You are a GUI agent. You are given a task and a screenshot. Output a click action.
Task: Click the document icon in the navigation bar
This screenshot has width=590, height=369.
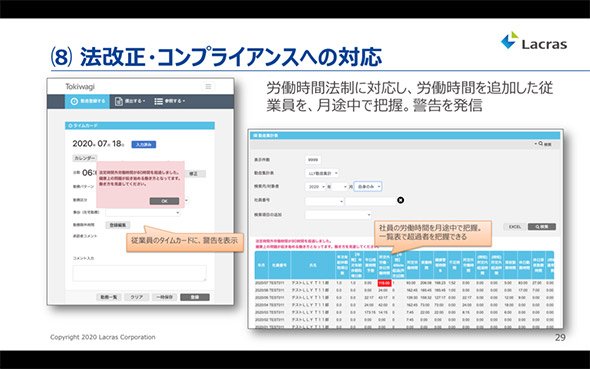[x=119, y=101]
